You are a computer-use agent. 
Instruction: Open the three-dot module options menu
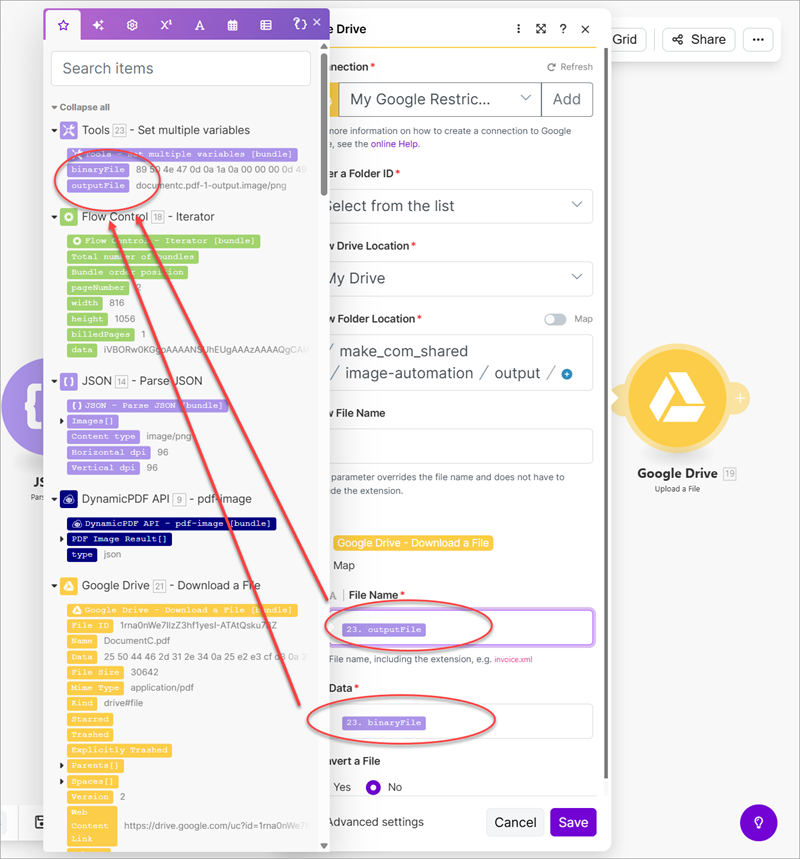518,30
